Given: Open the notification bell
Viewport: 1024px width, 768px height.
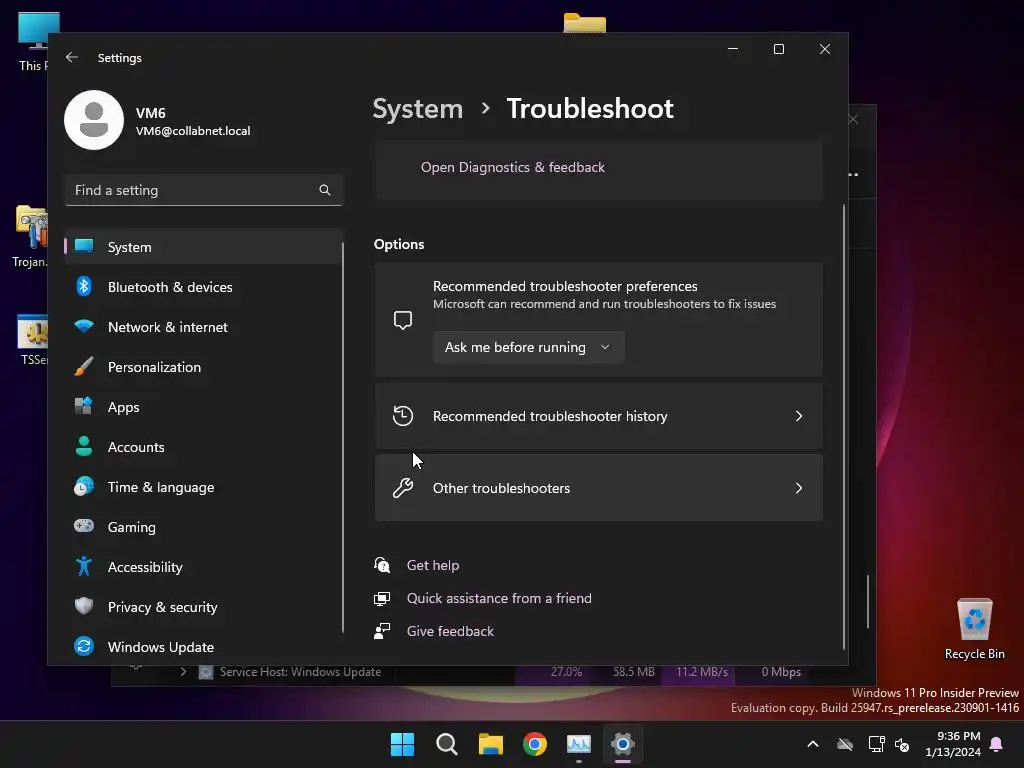Looking at the screenshot, I should (x=997, y=744).
